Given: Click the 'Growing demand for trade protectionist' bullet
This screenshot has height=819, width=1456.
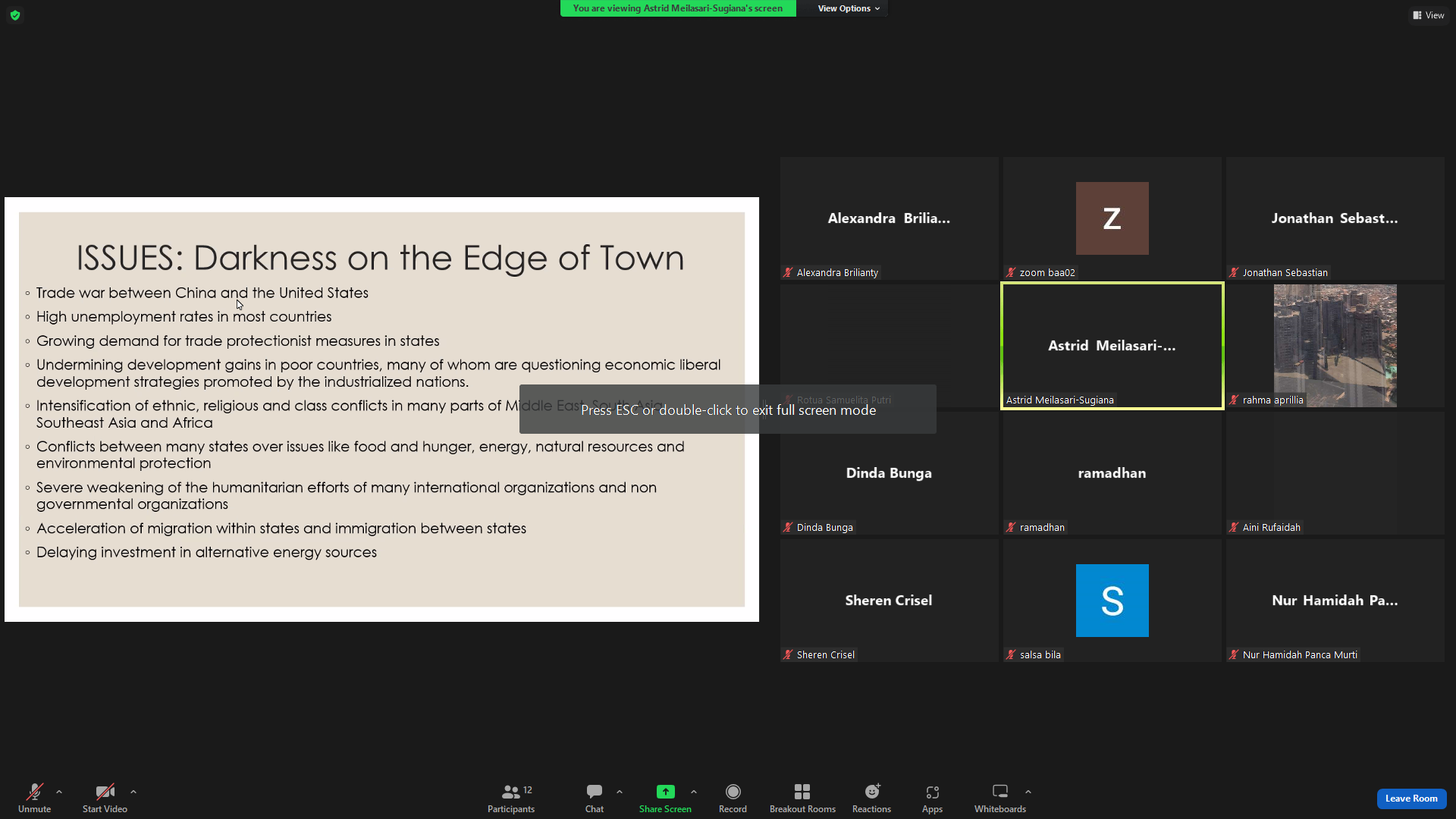Looking at the screenshot, I should point(238,341).
